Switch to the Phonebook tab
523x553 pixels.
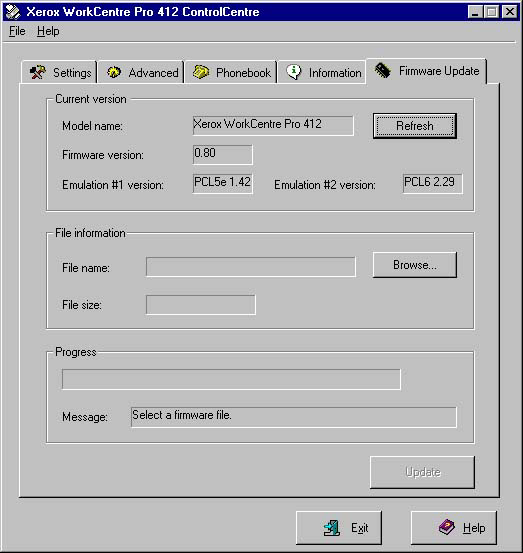pos(231,72)
